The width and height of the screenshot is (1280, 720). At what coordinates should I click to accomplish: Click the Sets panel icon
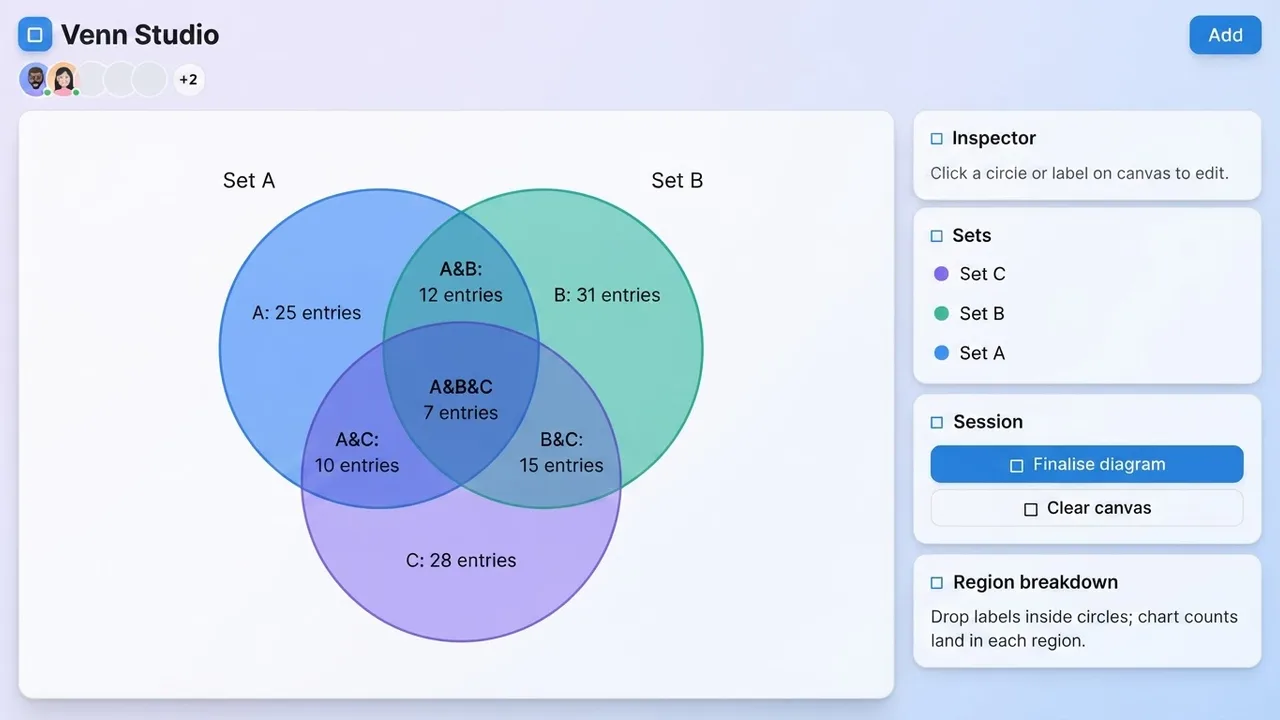coord(937,236)
